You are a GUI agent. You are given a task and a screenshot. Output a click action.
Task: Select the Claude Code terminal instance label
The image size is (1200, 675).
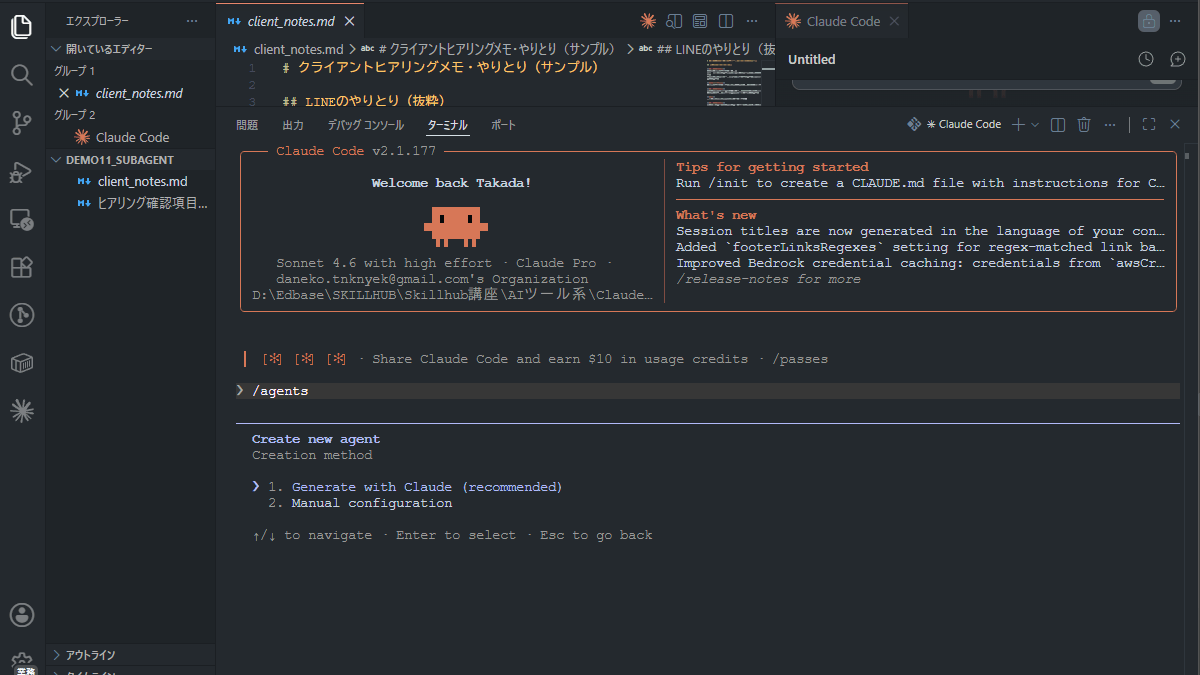(x=954, y=124)
